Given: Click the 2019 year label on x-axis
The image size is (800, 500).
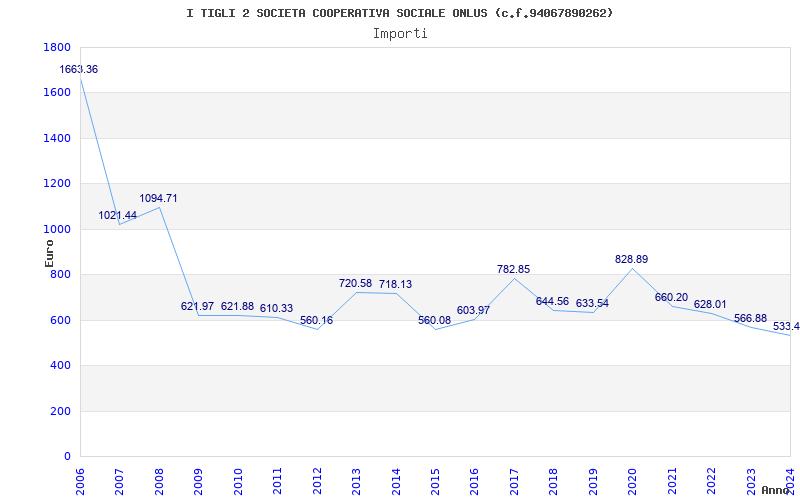Looking at the screenshot, I should (593, 478).
